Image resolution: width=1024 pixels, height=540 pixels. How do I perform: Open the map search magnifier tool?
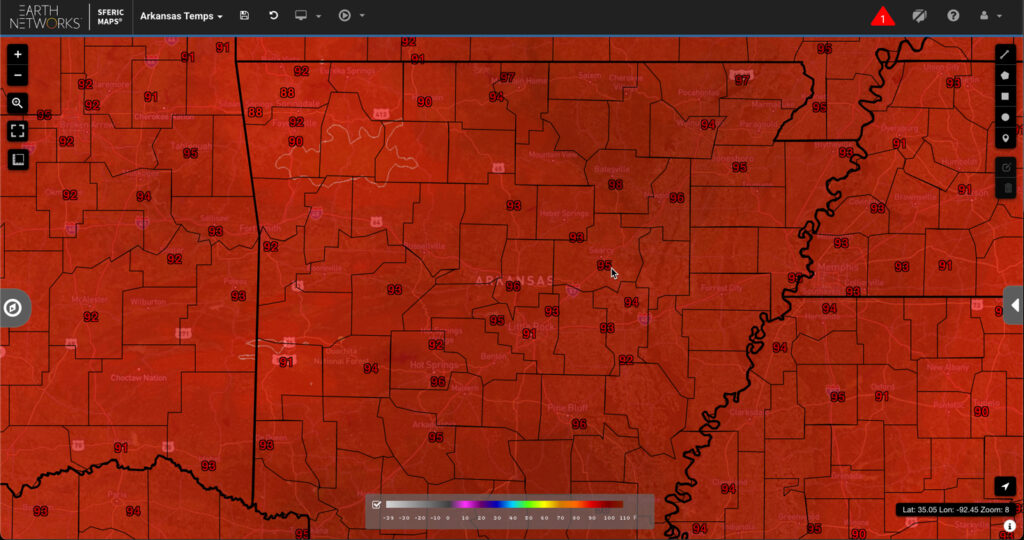point(18,103)
